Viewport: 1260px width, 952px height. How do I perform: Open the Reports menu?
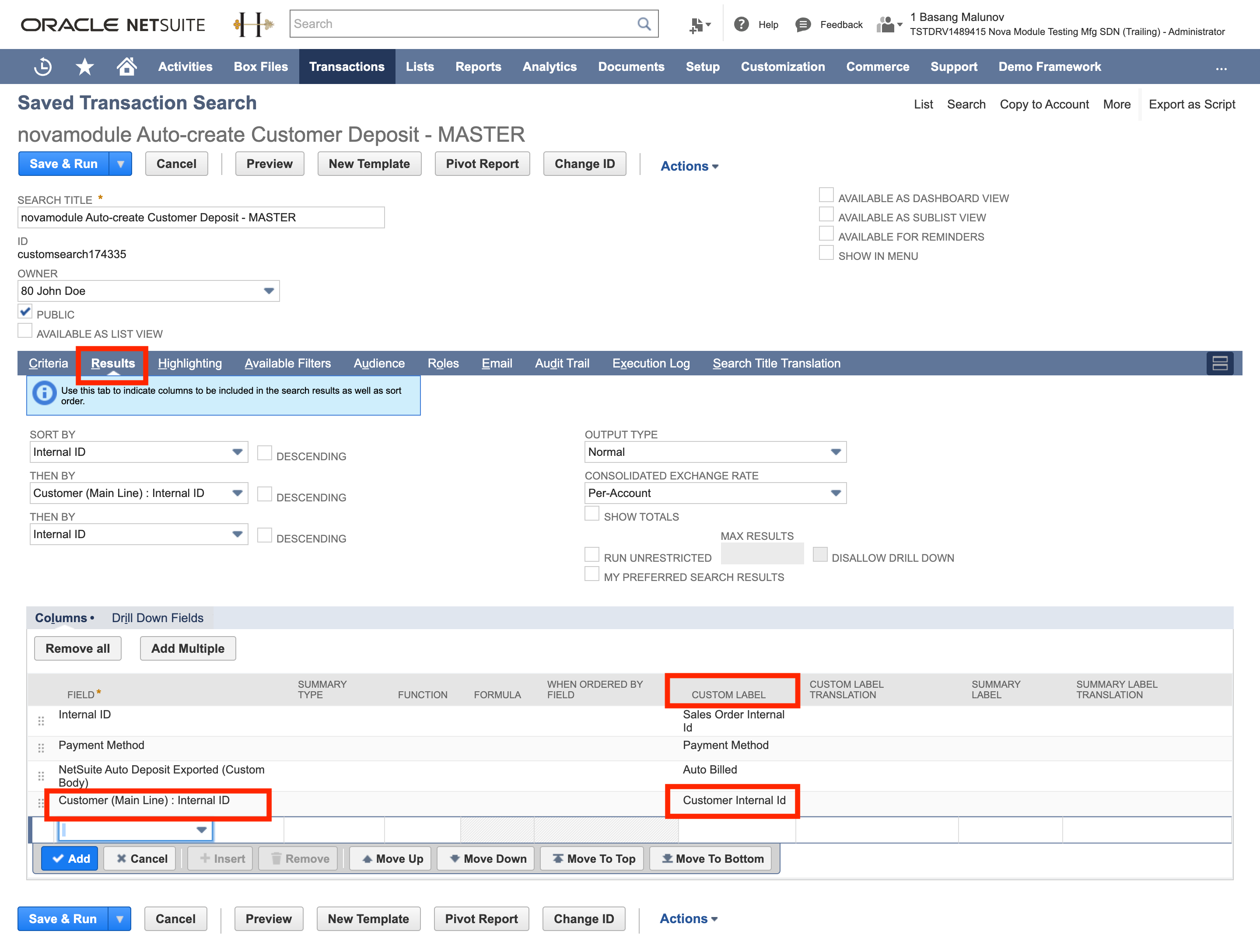tap(478, 66)
